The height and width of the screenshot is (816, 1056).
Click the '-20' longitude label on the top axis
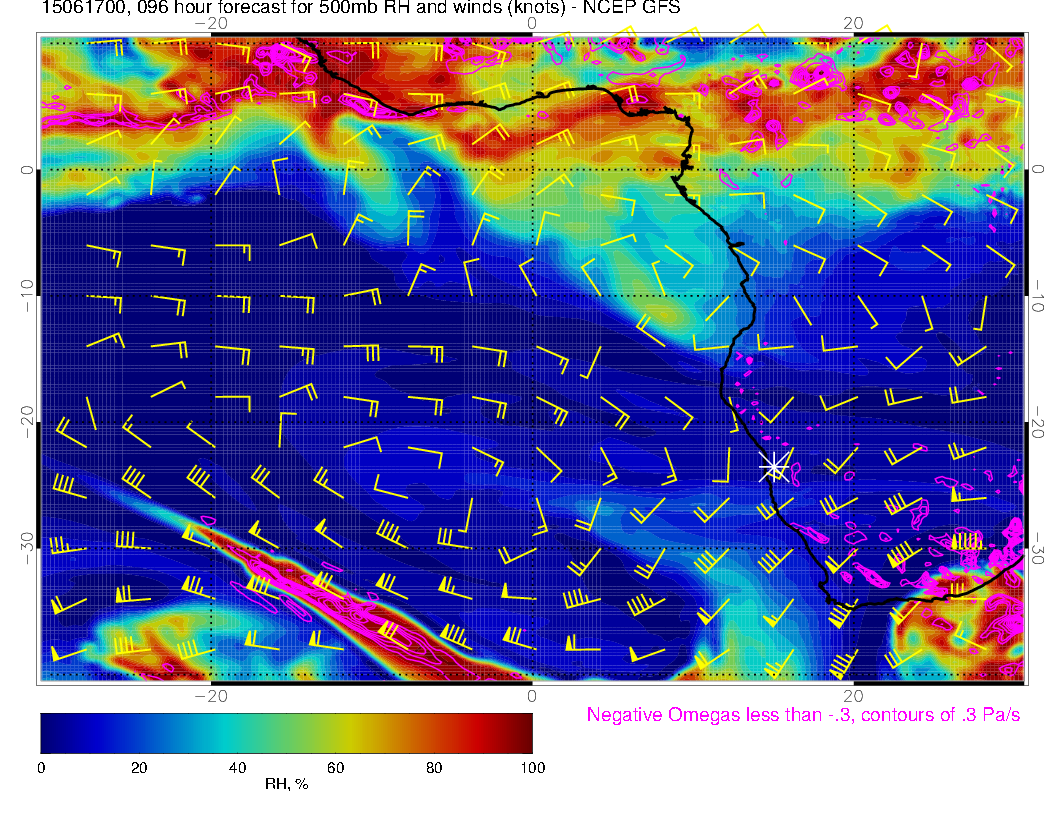[x=211, y=24]
